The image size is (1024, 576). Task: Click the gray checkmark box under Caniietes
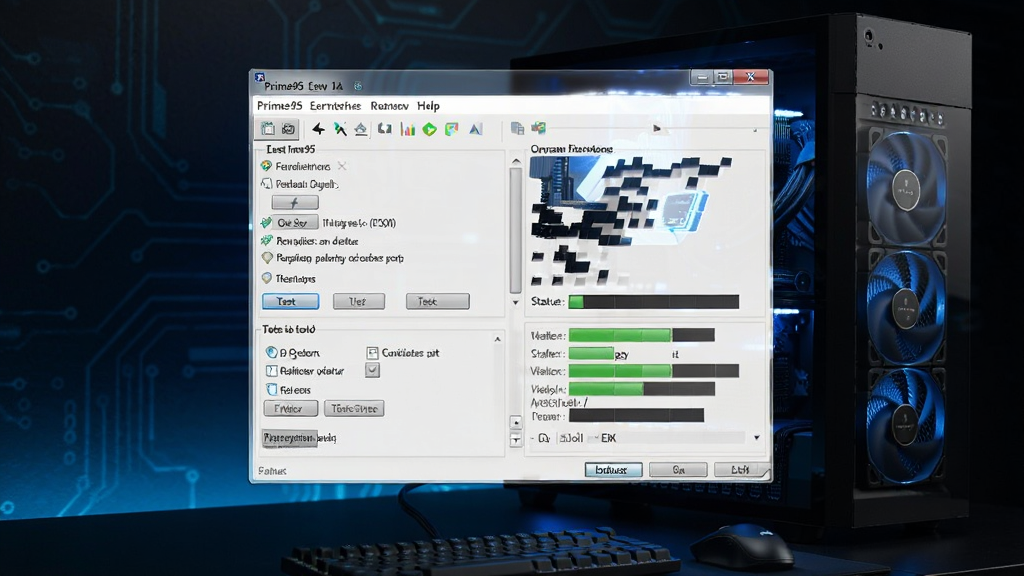[372, 370]
